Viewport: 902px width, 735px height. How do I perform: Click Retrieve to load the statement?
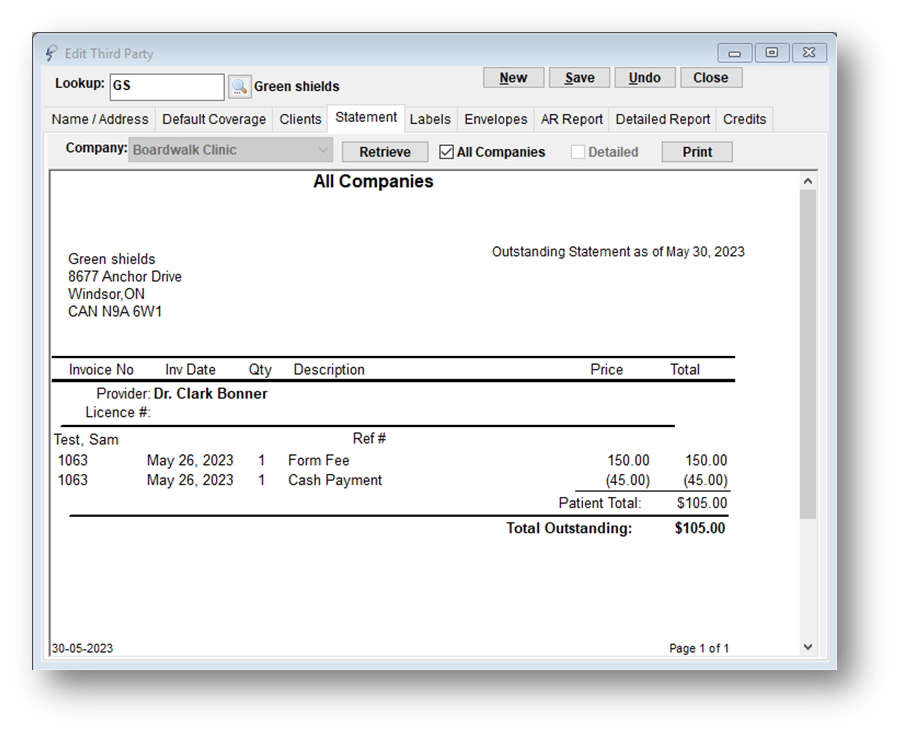pyautogui.click(x=385, y=152)
